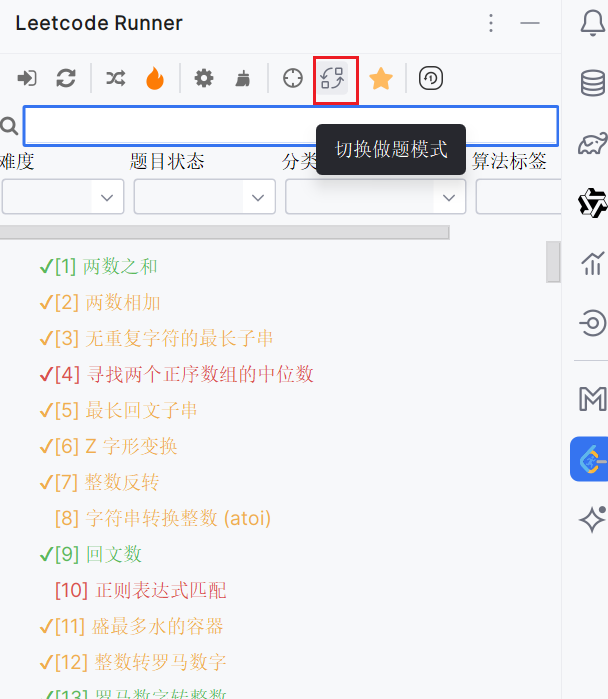The width and height of the screenshot is (608, 699).
Task: Click the history clock icon
Action: (x=431, y=78)
